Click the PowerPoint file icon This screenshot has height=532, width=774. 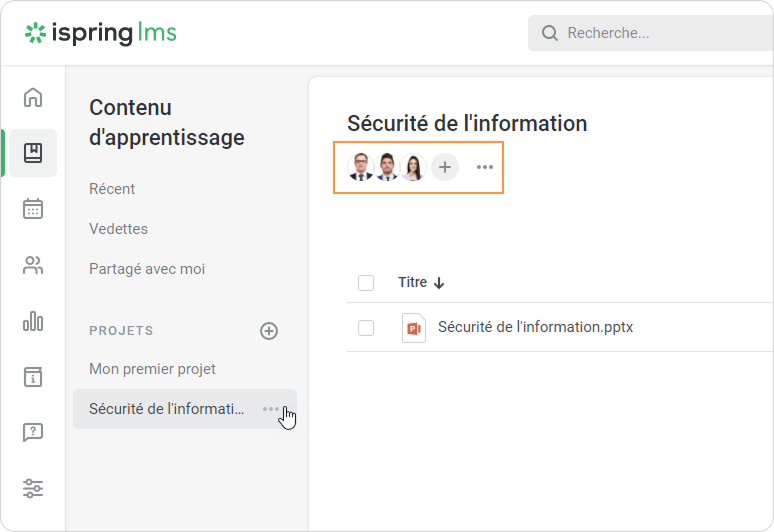click(414, 328)
